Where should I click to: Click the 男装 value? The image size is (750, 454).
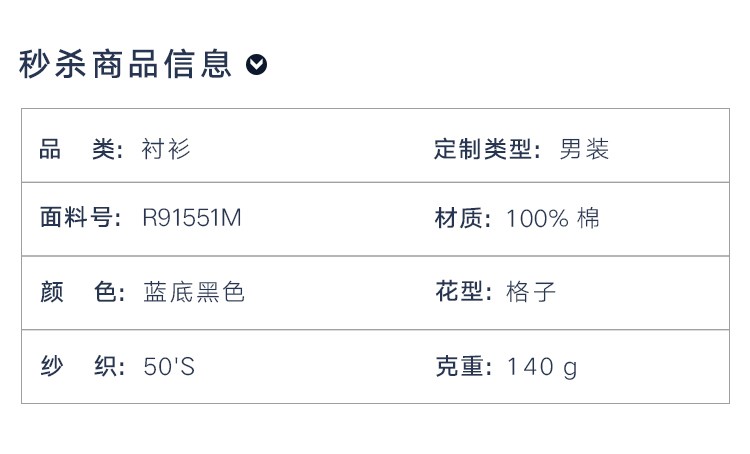tap(584, 149)
